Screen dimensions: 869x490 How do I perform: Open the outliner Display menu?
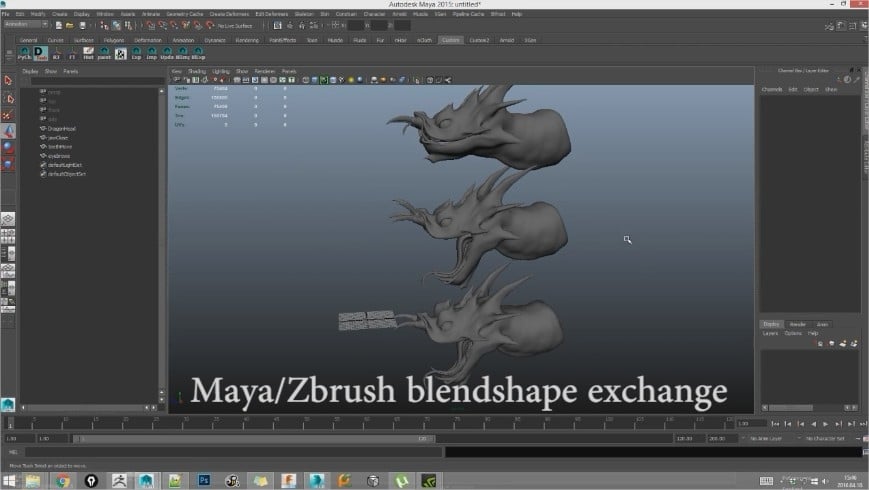pyautogui.click(x=30, y=72)
